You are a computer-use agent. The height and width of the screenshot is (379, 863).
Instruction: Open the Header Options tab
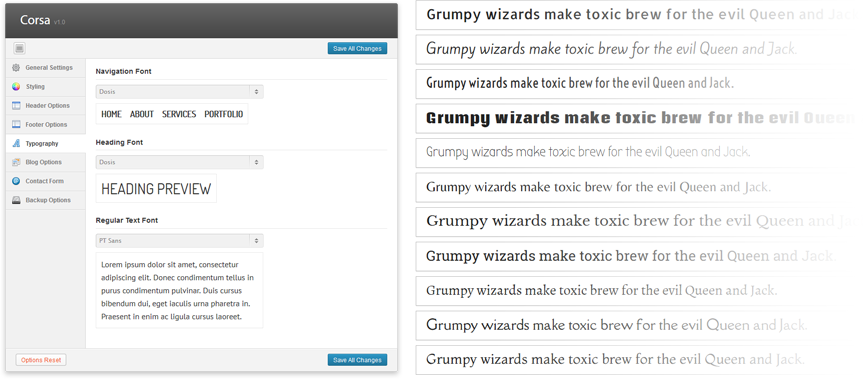46,106
